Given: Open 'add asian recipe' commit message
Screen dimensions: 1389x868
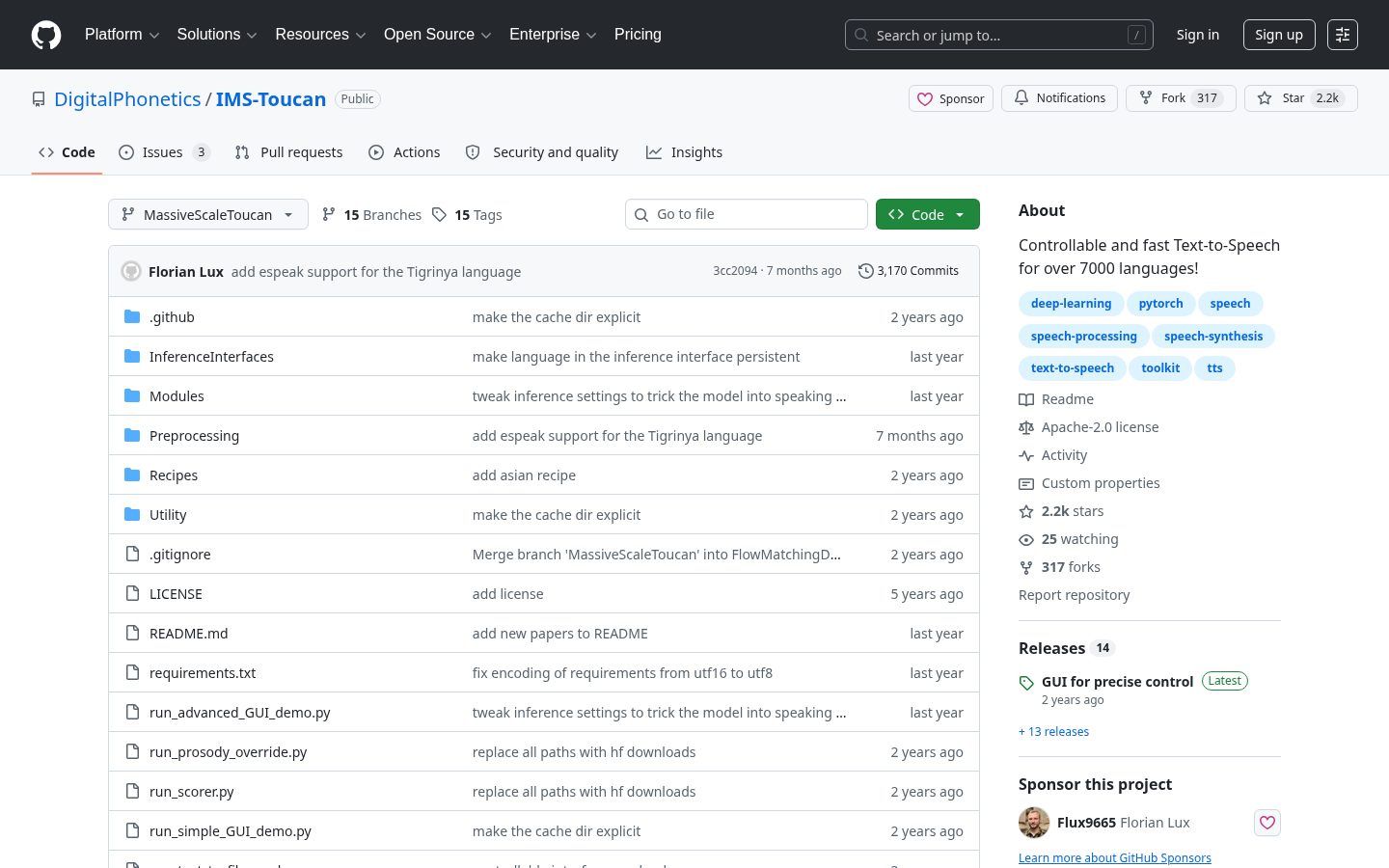Looking at the screenshot, I should pyautogui.click(x=524, y=475).
